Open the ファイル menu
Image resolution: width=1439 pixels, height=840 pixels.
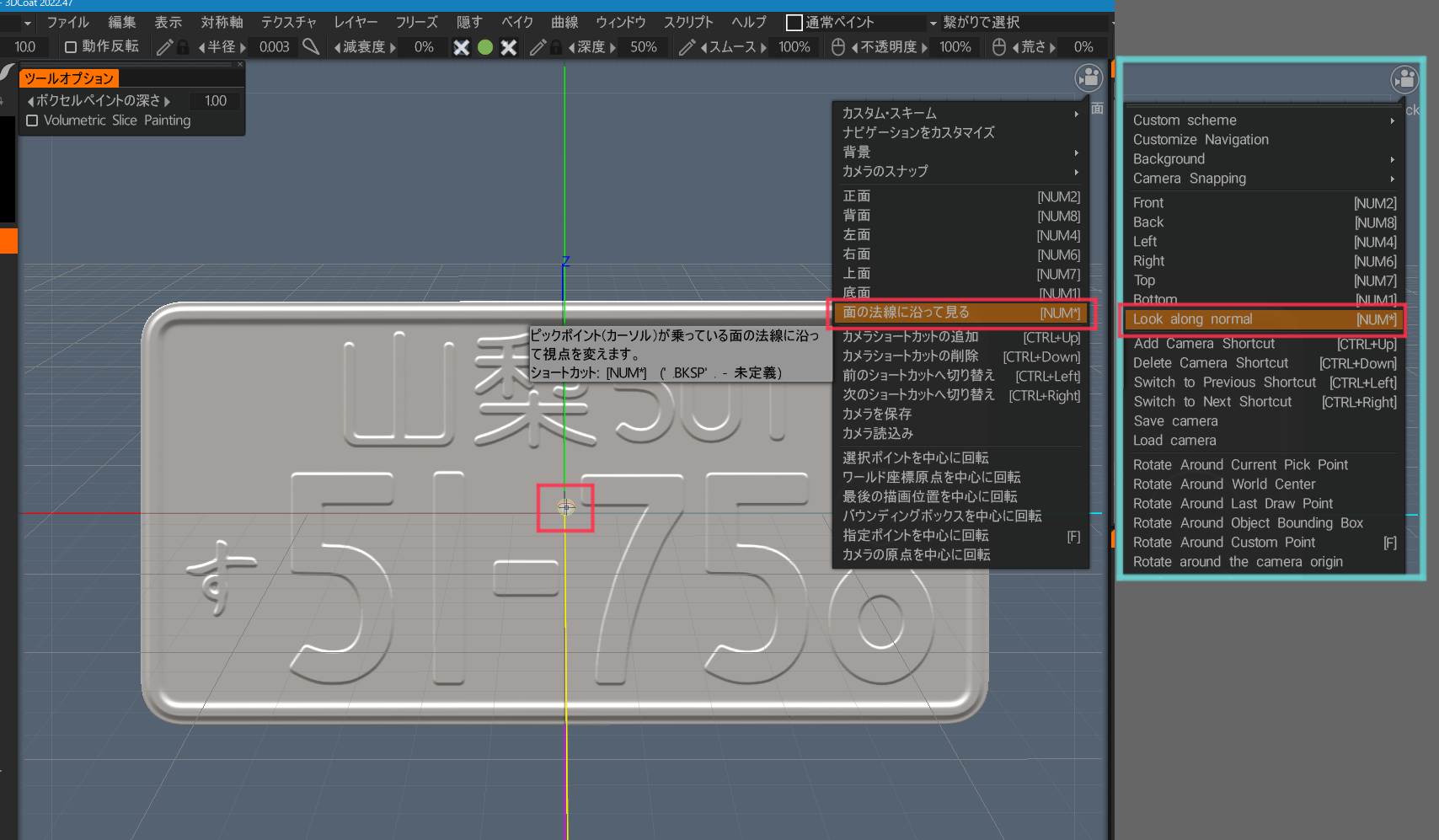[x=67, y=23]
